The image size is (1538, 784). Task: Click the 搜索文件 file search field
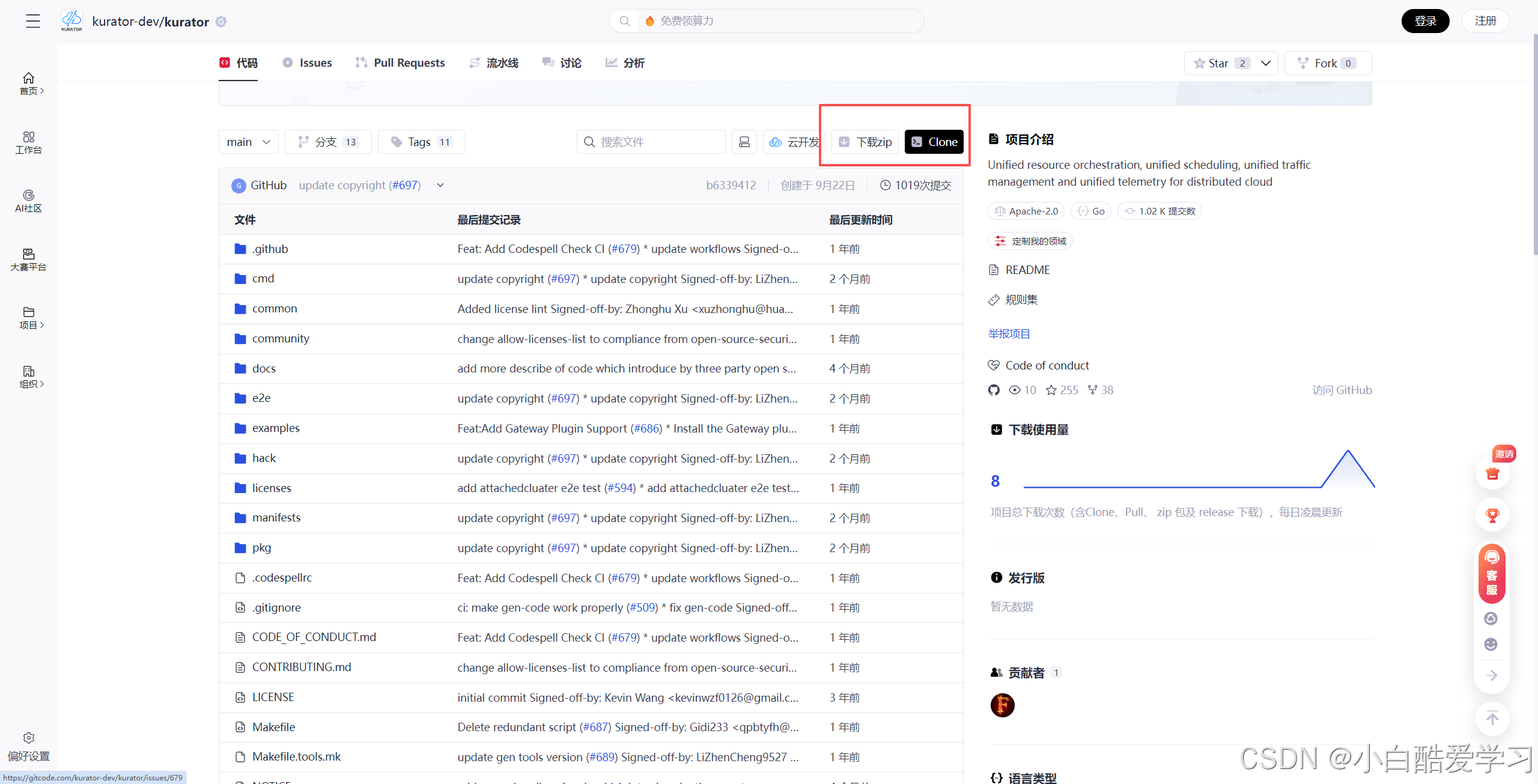[x=651, y=142]
